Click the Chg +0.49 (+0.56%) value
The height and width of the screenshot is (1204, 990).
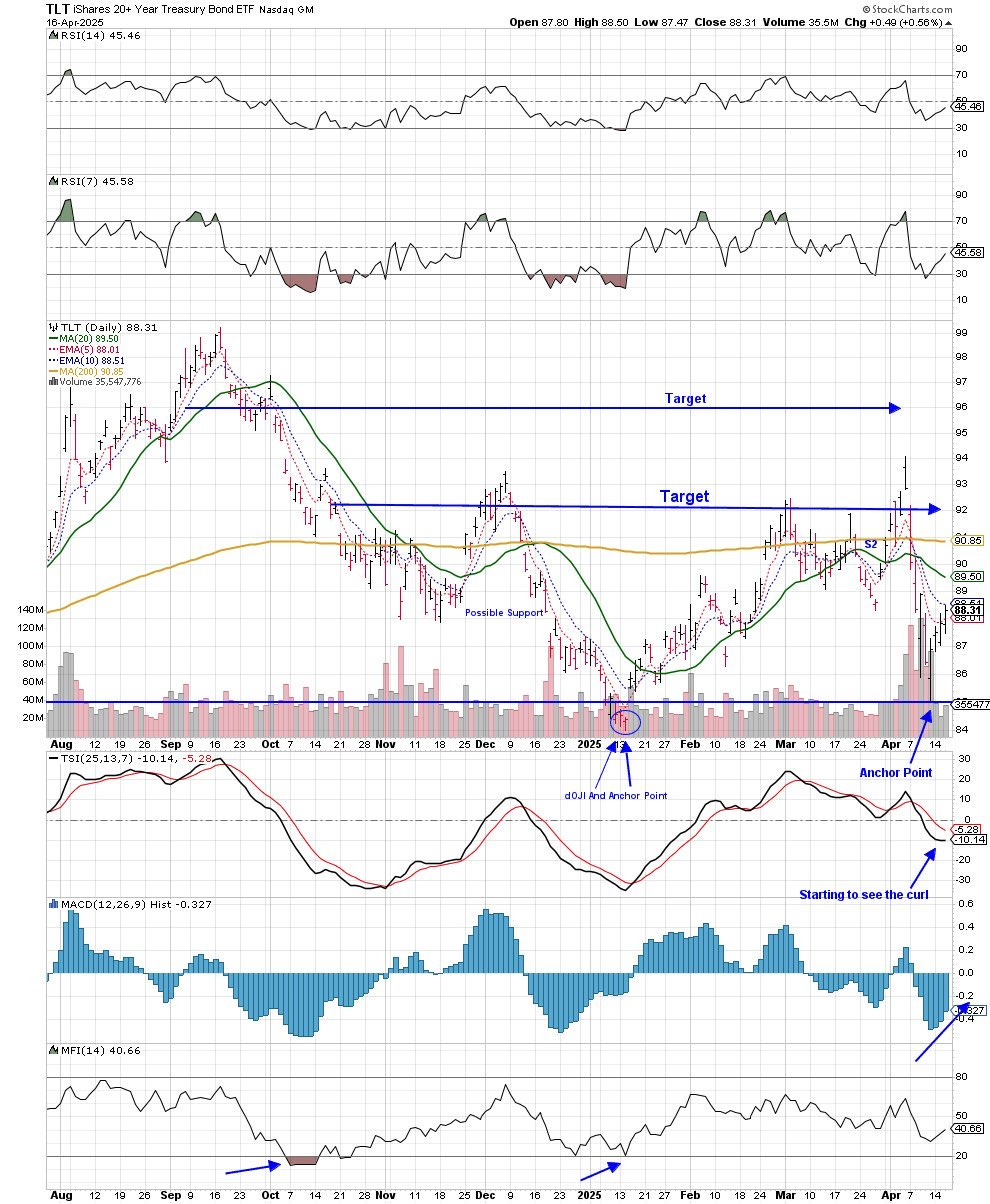pos(893,22)
